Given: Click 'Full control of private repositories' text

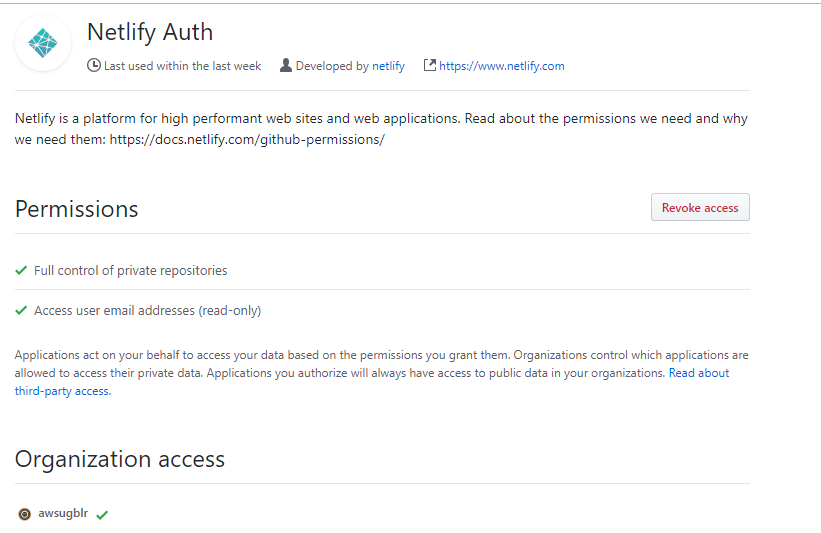Looking at the screenshot, I should click(x=130, y=271).
